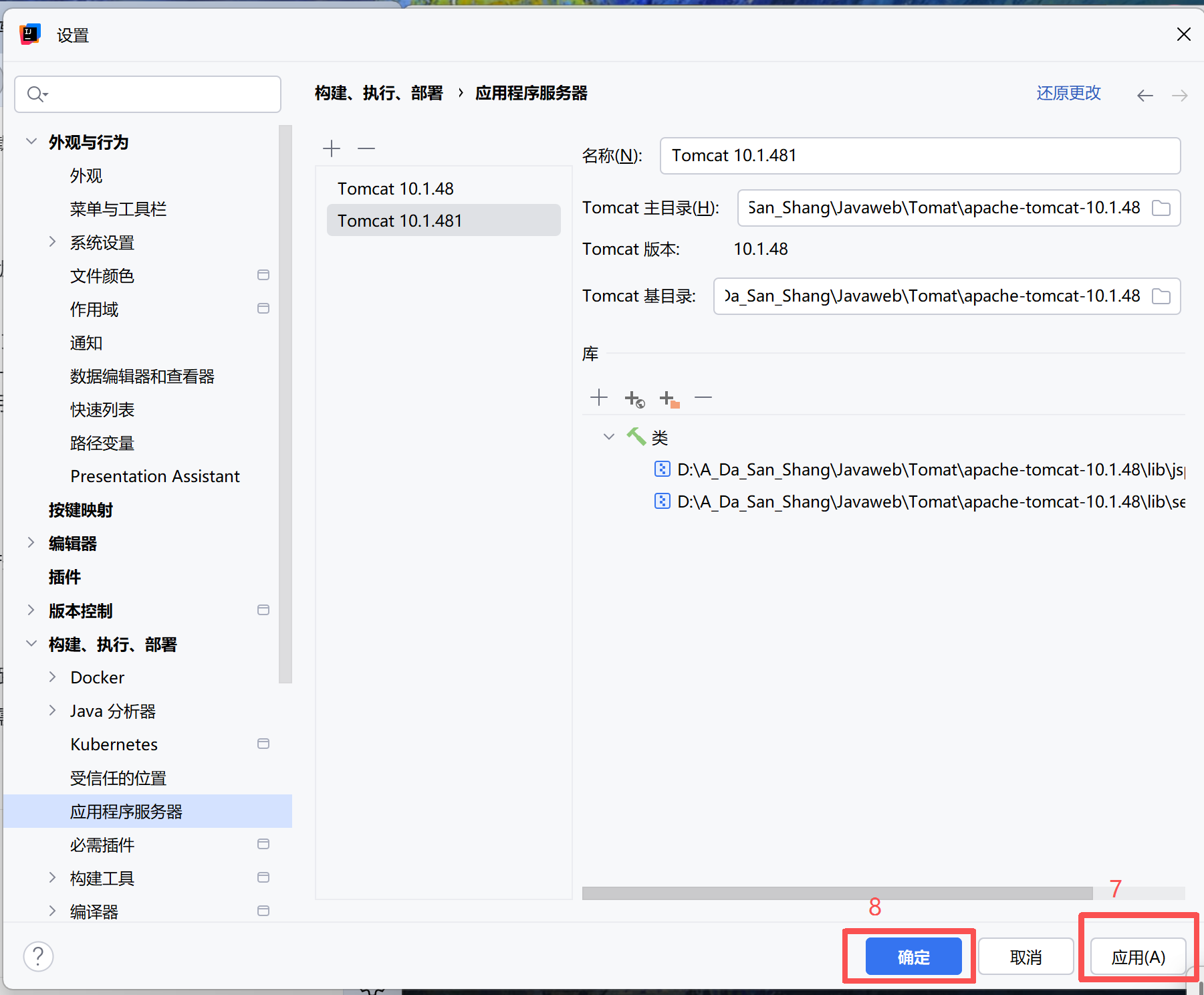
Task: Select 应用程序服务器 in sidebar
Action: (x=148, y=811)
